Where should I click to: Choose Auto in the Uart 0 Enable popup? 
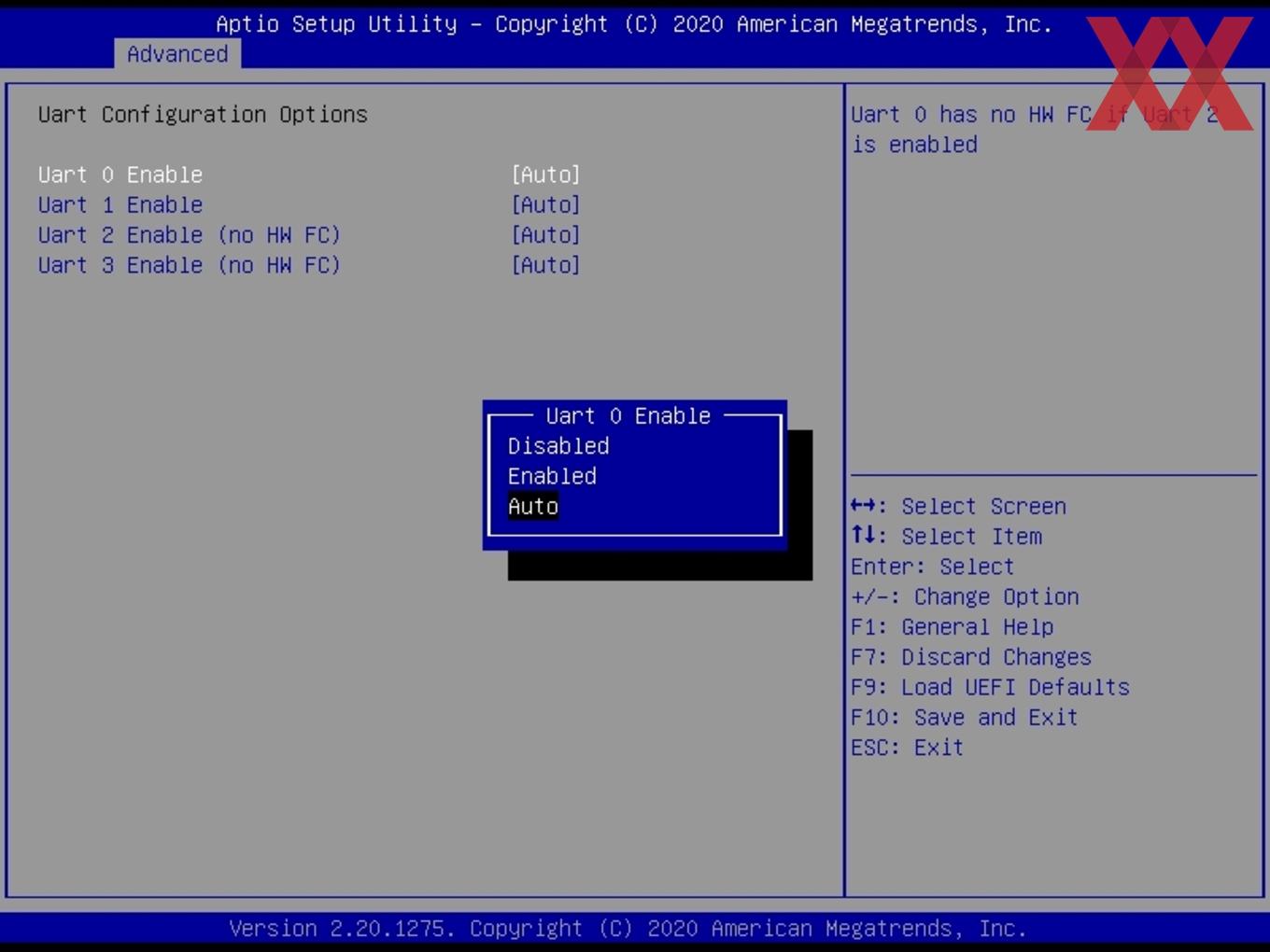[x=533, y=506]
